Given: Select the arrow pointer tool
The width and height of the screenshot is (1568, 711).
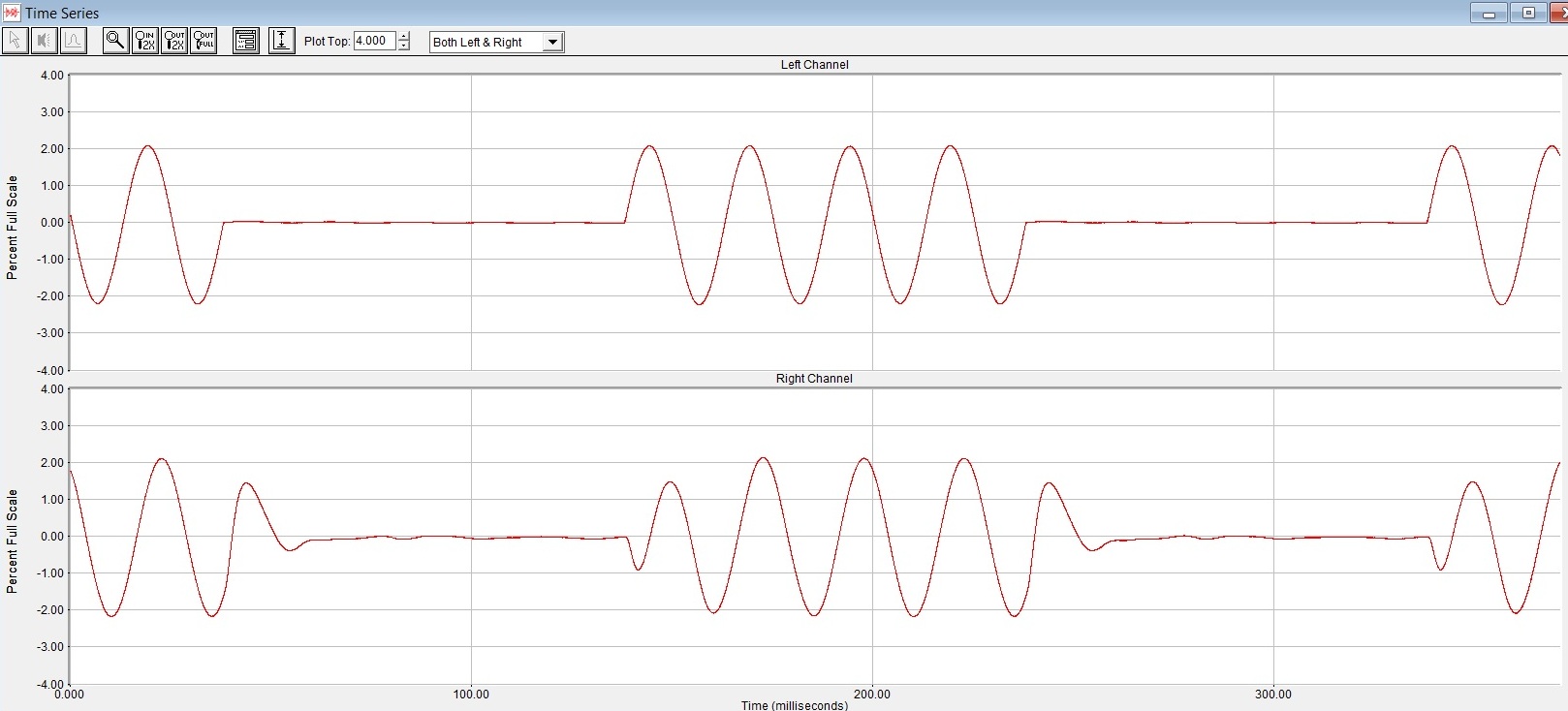Looking at the screenshot, I should (x=15, y=41).
